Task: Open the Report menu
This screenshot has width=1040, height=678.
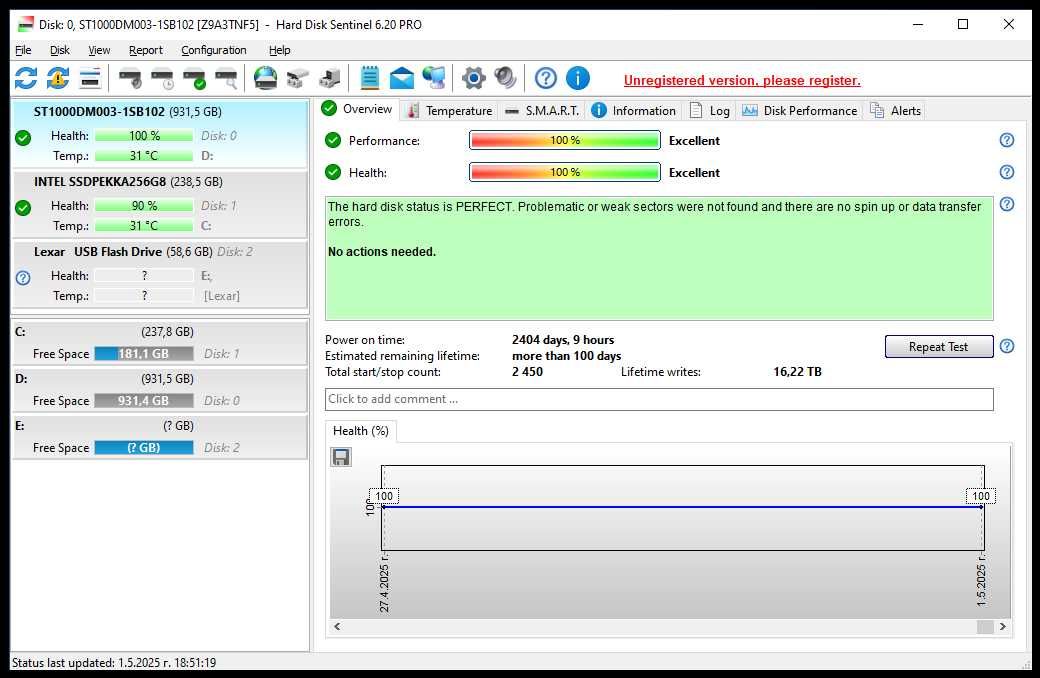Action: (x=145, y=50)
